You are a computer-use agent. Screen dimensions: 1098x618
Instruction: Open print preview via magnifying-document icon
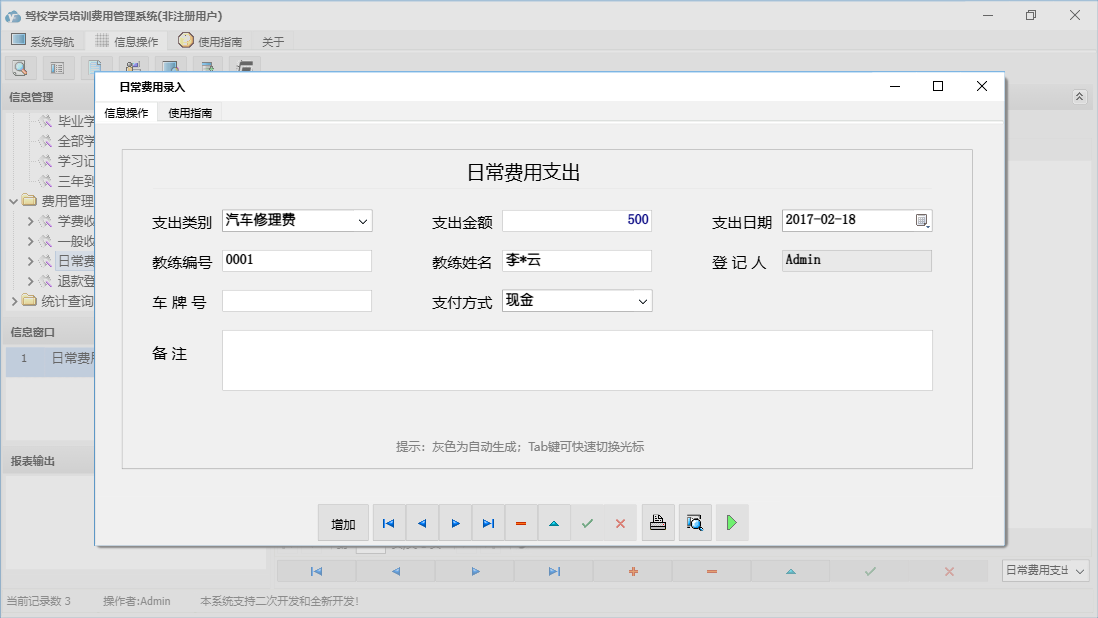(x=695, y=522)
